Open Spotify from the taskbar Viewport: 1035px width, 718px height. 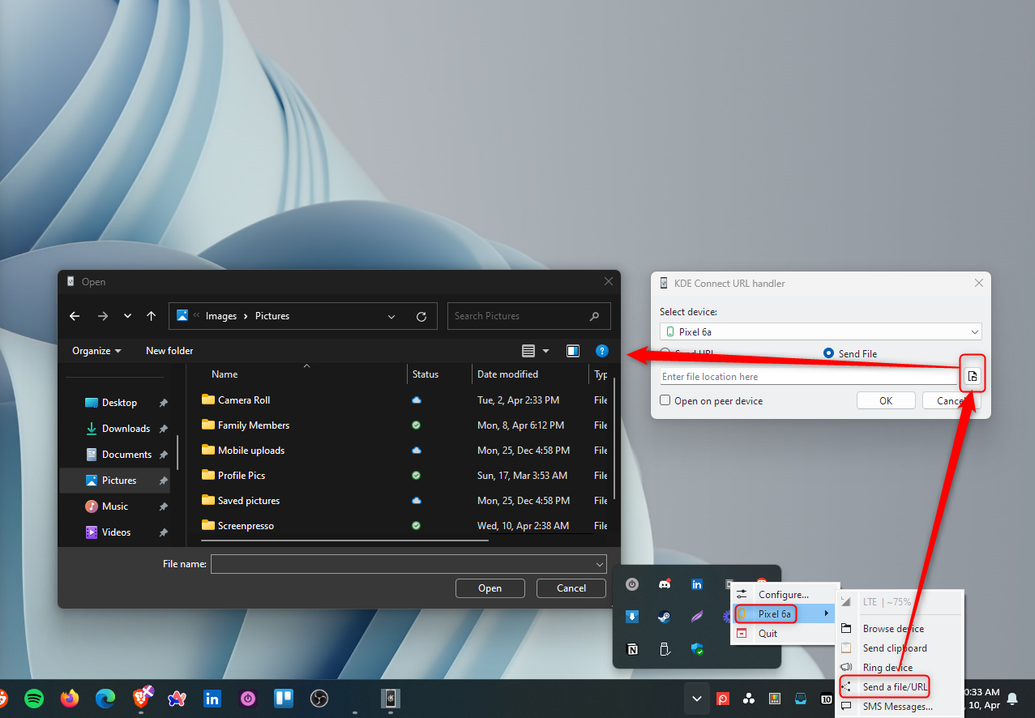click(34, 698)
